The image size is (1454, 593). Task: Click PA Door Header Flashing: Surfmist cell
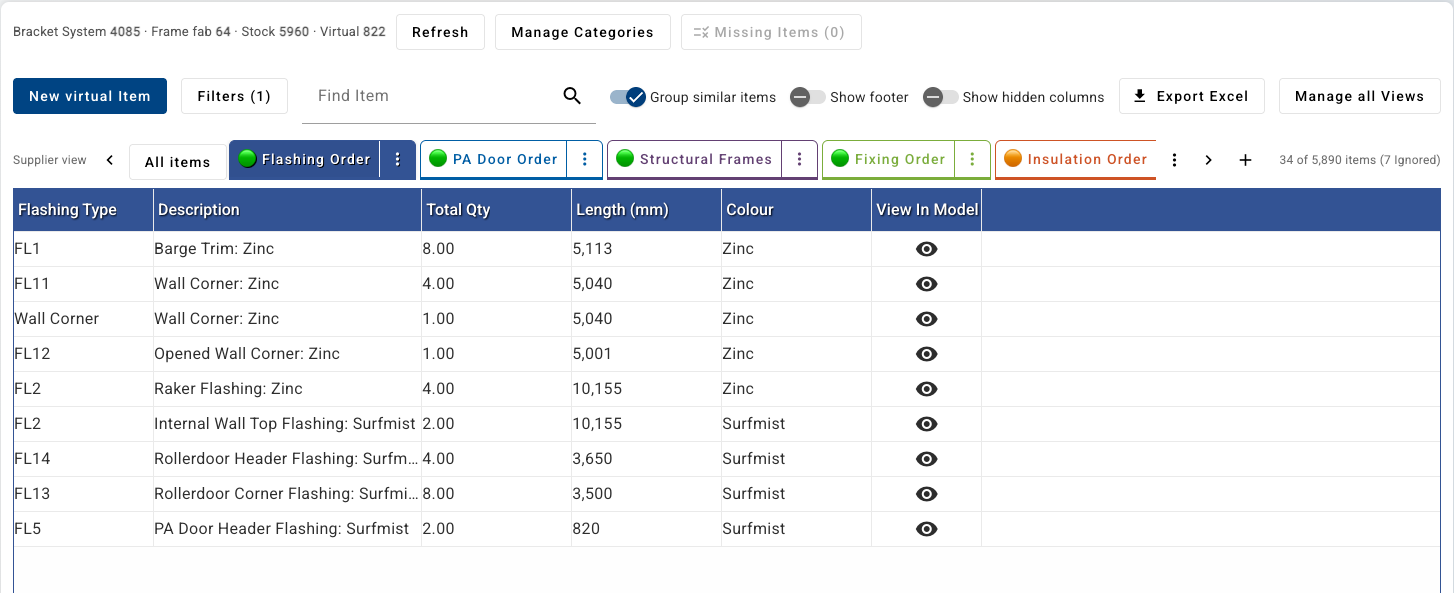[287, 529]
